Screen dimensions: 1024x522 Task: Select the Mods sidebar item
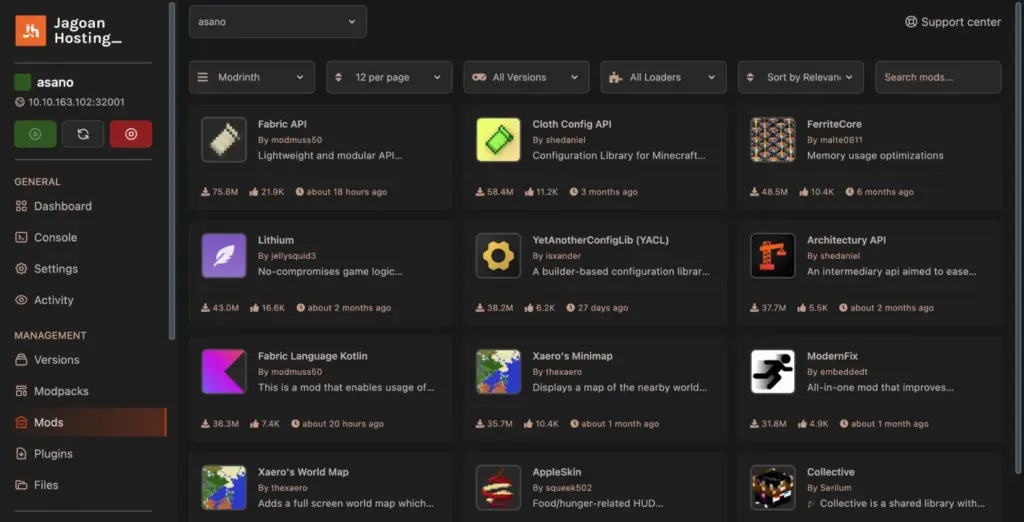[x=90, y=422]
